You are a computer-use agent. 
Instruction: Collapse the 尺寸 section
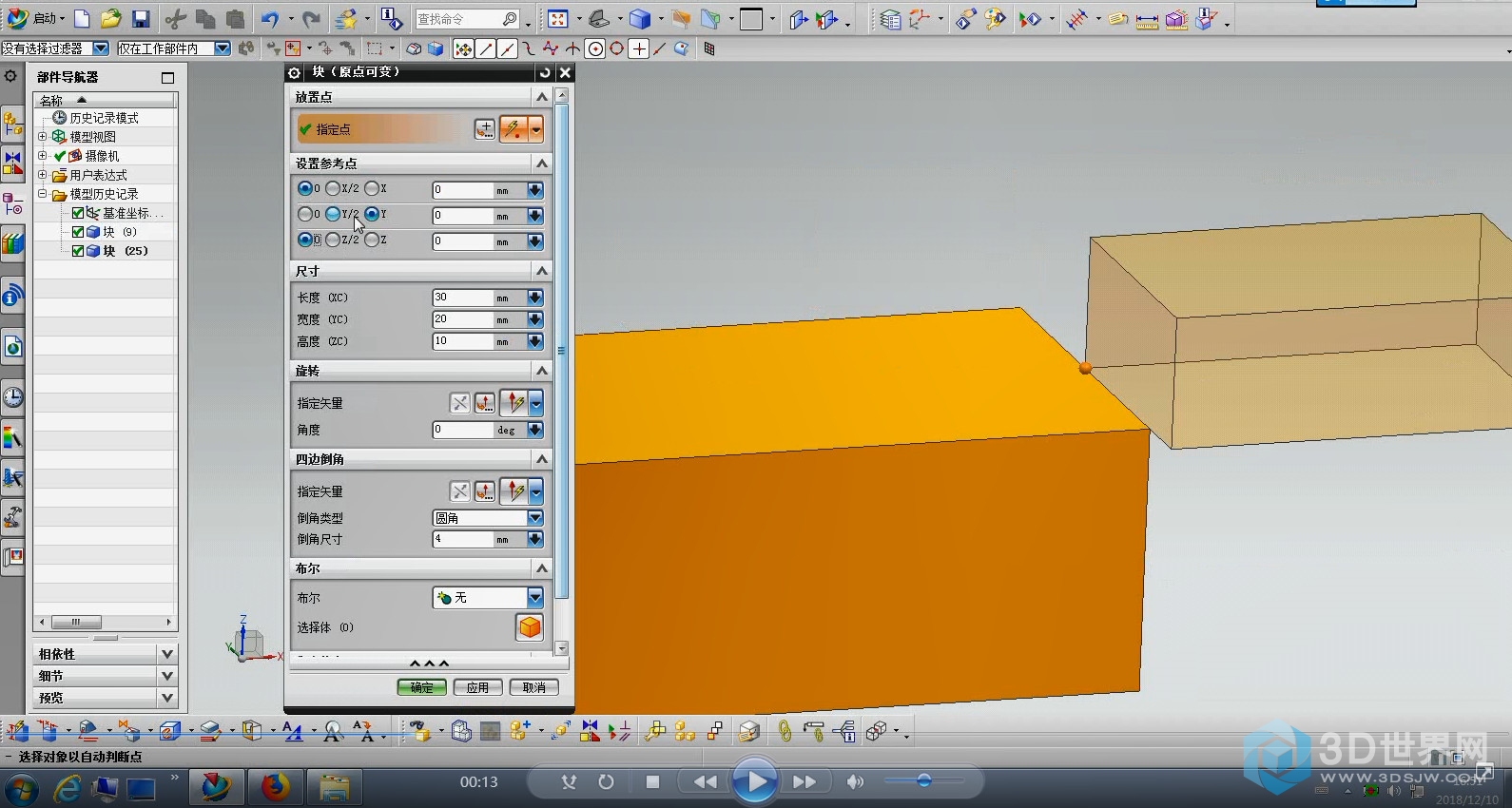click(542, 271)
